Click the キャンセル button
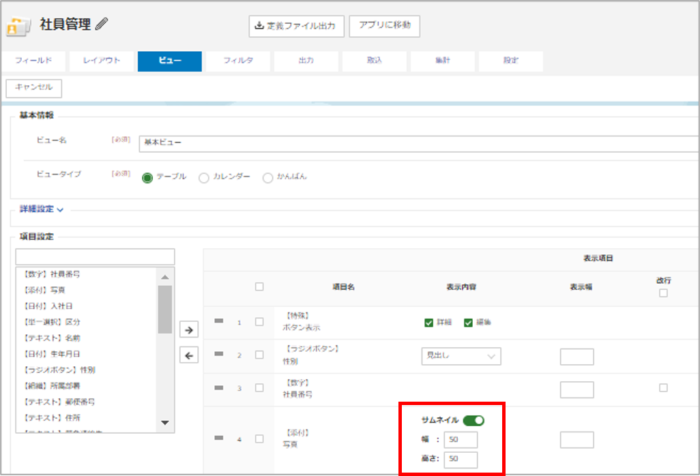 (x=34, y=88)
